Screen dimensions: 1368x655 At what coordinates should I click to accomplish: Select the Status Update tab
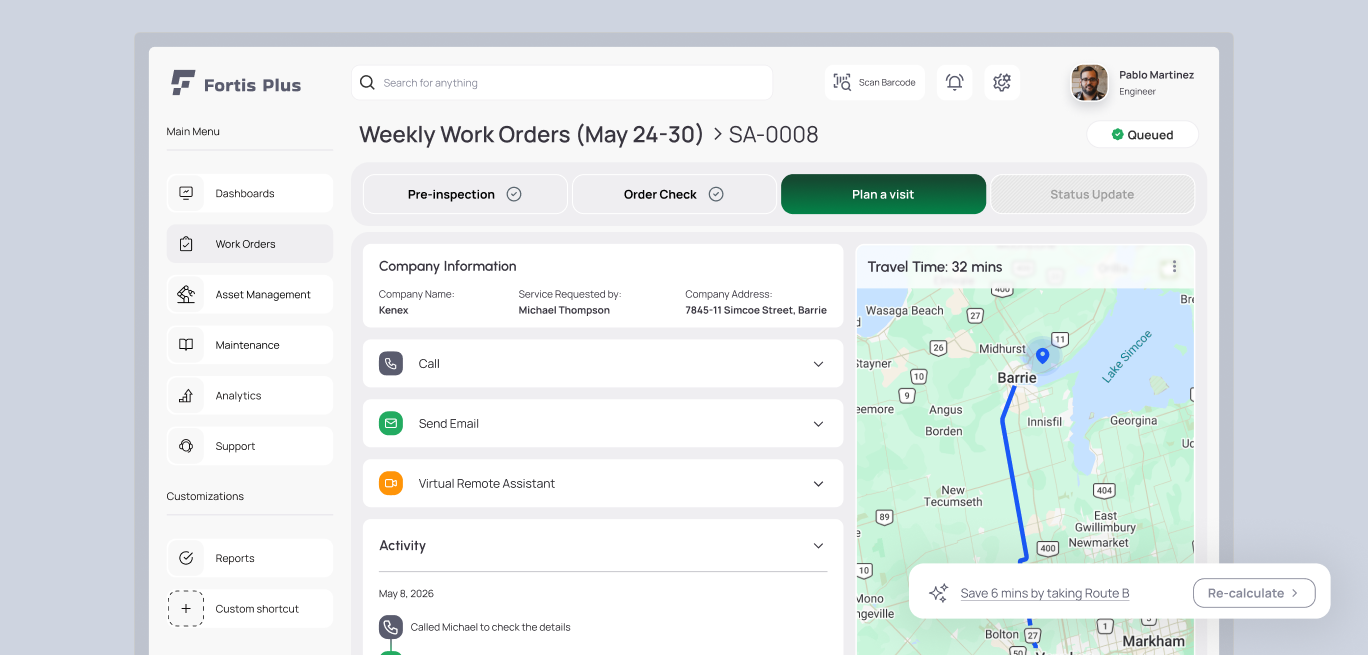coord(1092,194)
